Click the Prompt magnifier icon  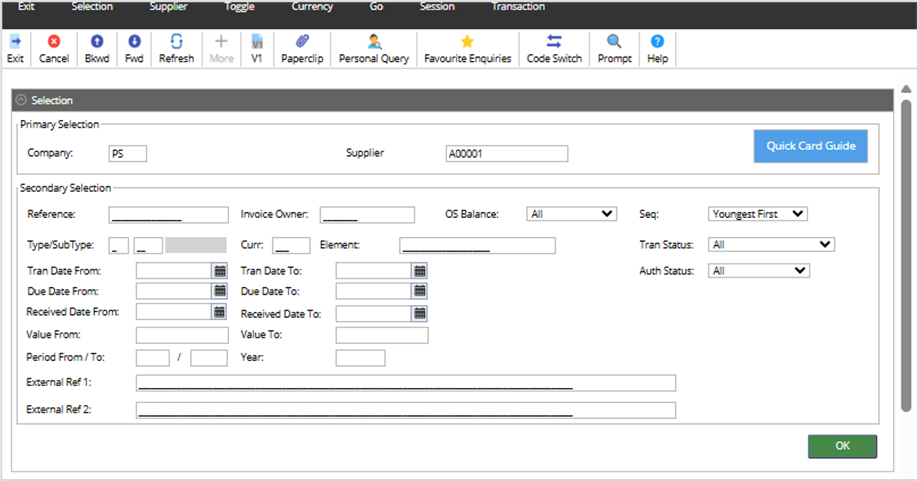click(x=614, y=42)
